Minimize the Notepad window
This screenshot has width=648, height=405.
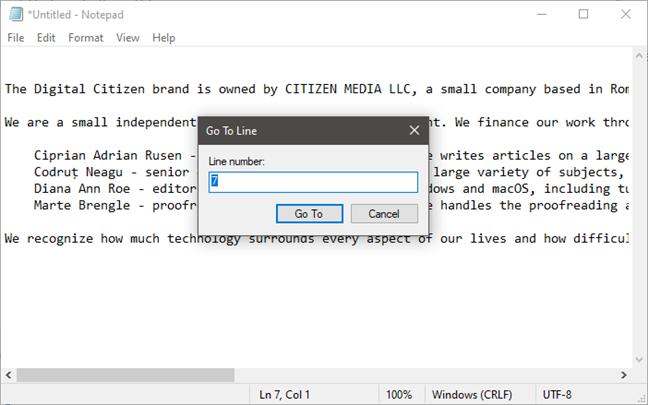pos(542,14)
